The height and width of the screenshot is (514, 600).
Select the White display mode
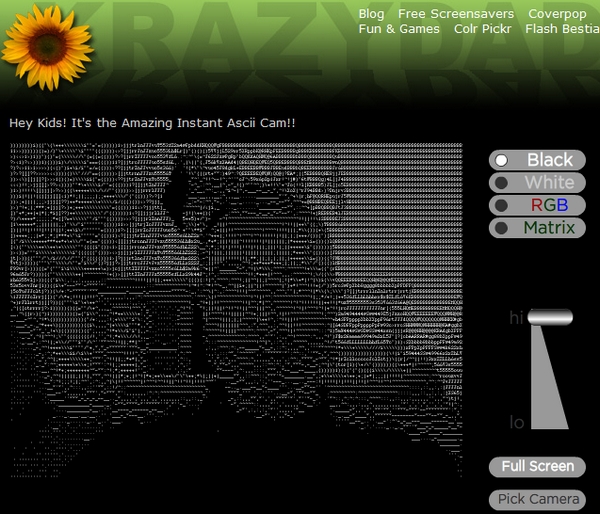point(537,183)
